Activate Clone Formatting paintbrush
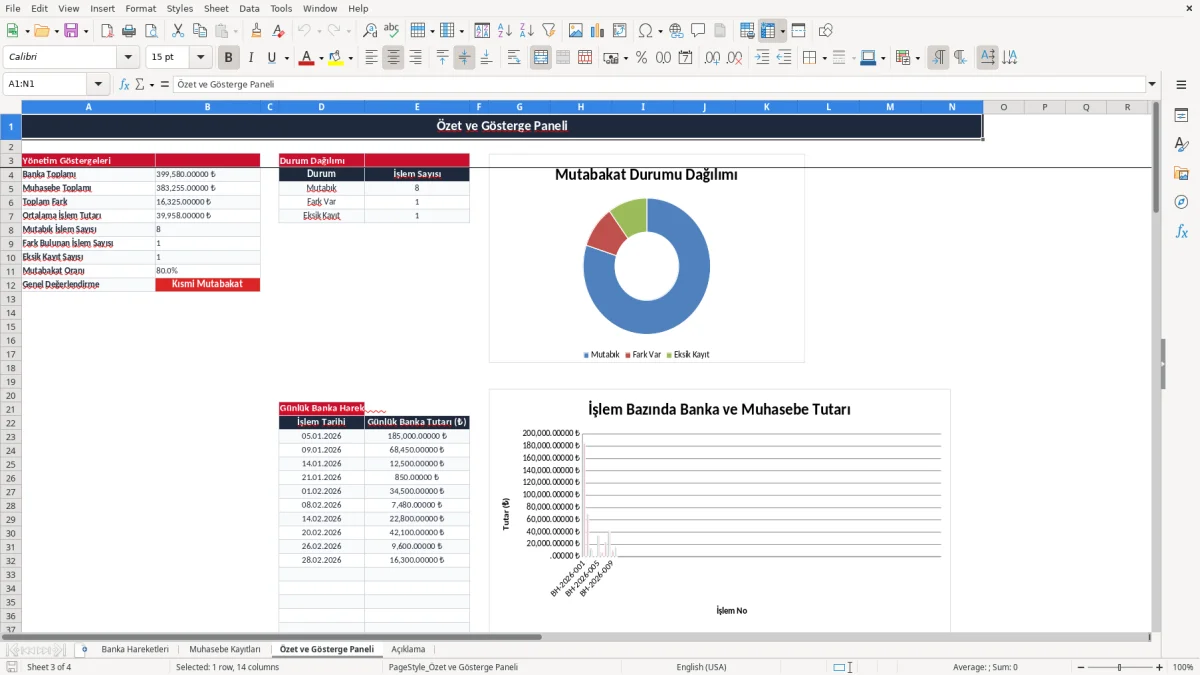 (x=257, y=31)
